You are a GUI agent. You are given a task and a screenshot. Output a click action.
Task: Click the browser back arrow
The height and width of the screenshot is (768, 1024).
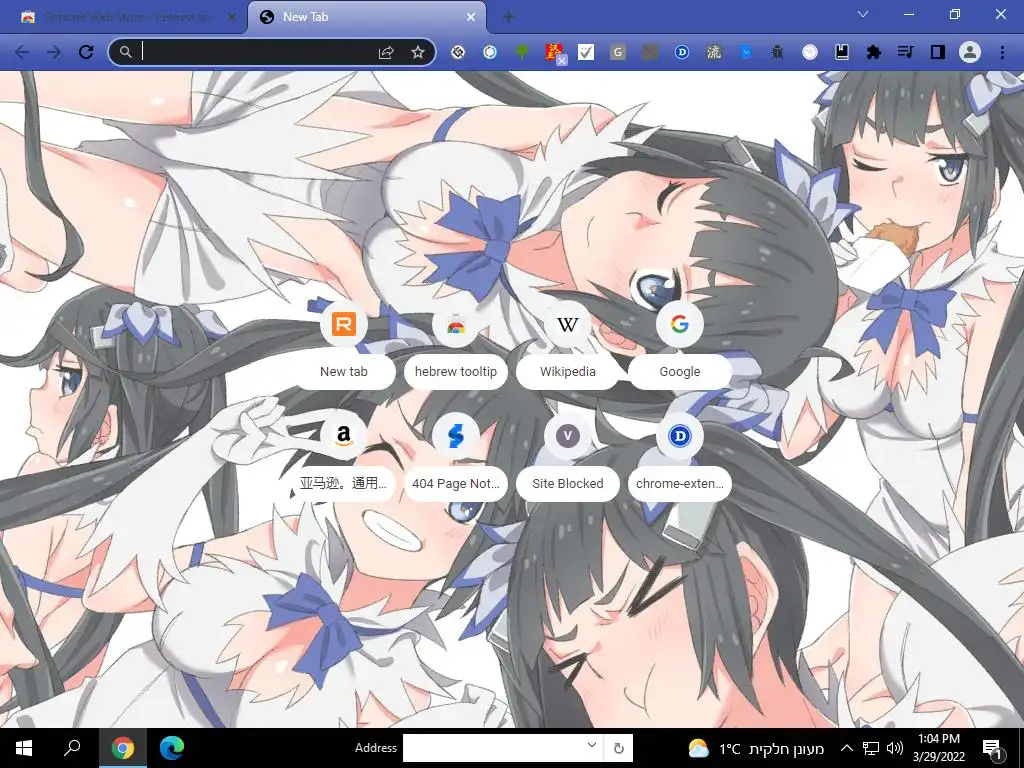[x=22, y=52]
